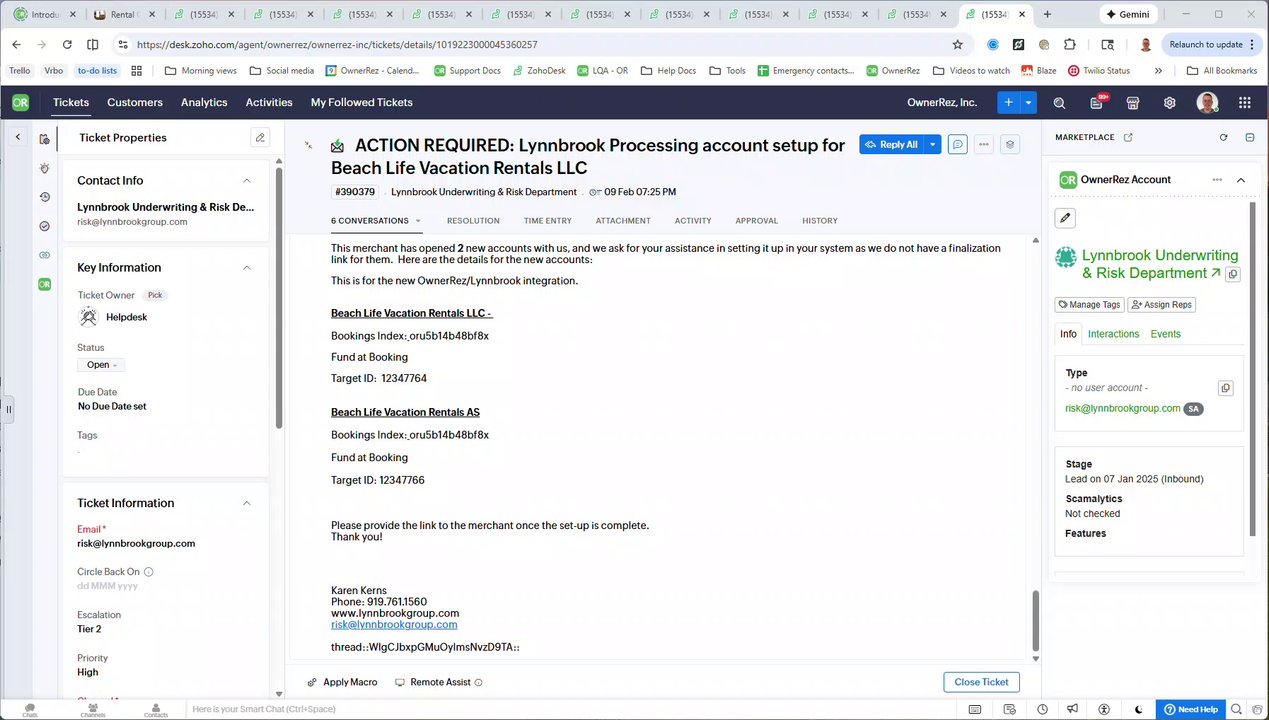Image resolution: width=1269 pixels, height=720 pixels.
Task: Click the layers icon next to ticket ellipsis
Action: pos(1010,144)
